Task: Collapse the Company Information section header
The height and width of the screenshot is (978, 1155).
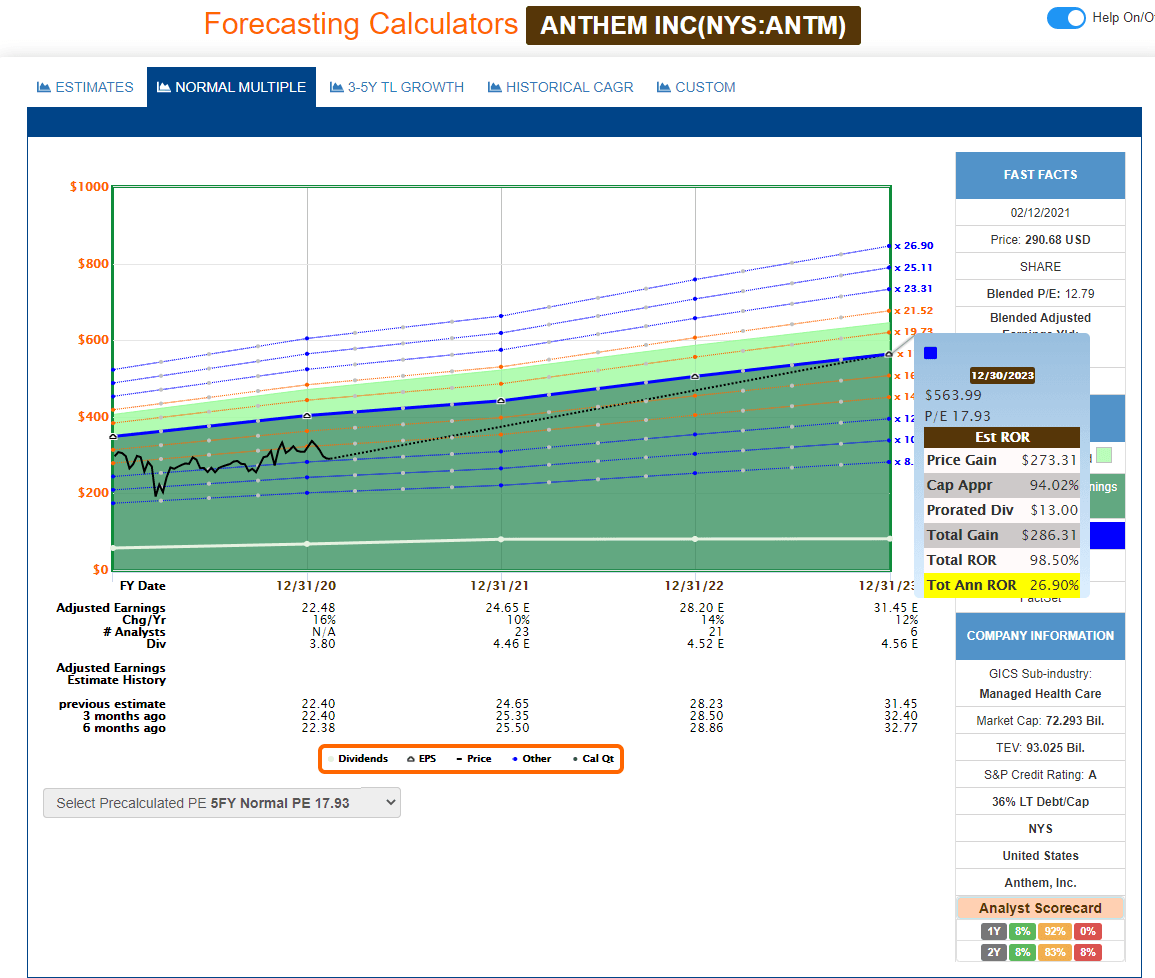Action: [1040, 636]
